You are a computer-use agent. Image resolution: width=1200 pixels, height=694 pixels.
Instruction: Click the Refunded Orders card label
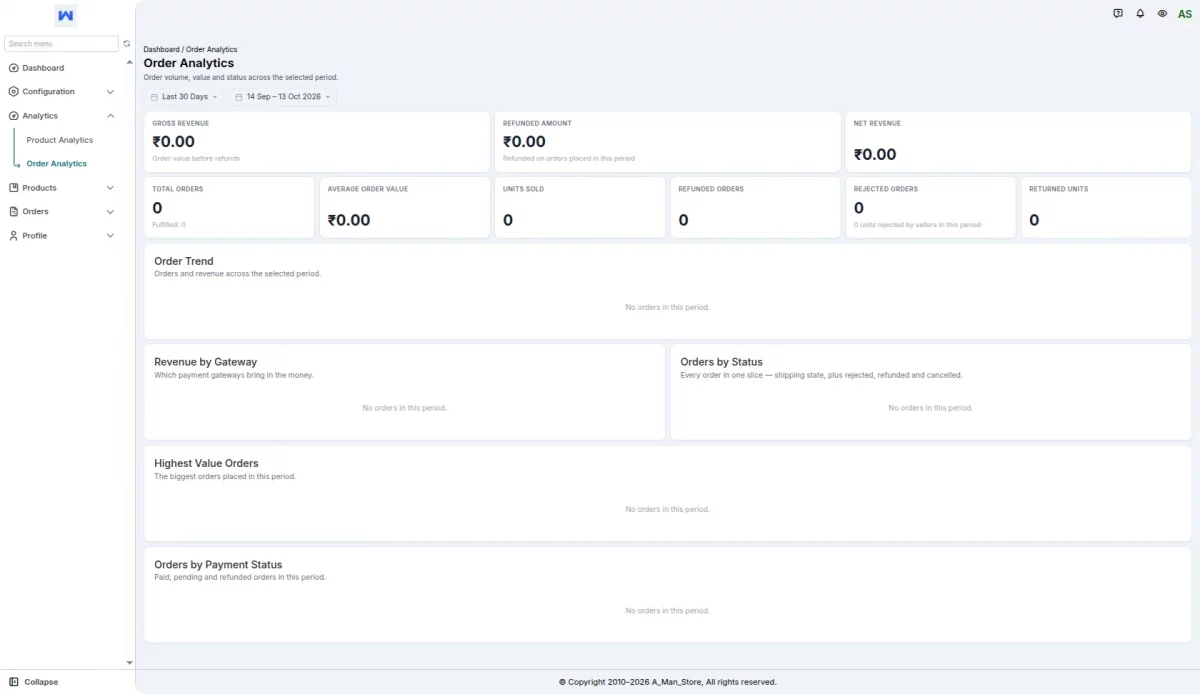click(x=711, y=189)
